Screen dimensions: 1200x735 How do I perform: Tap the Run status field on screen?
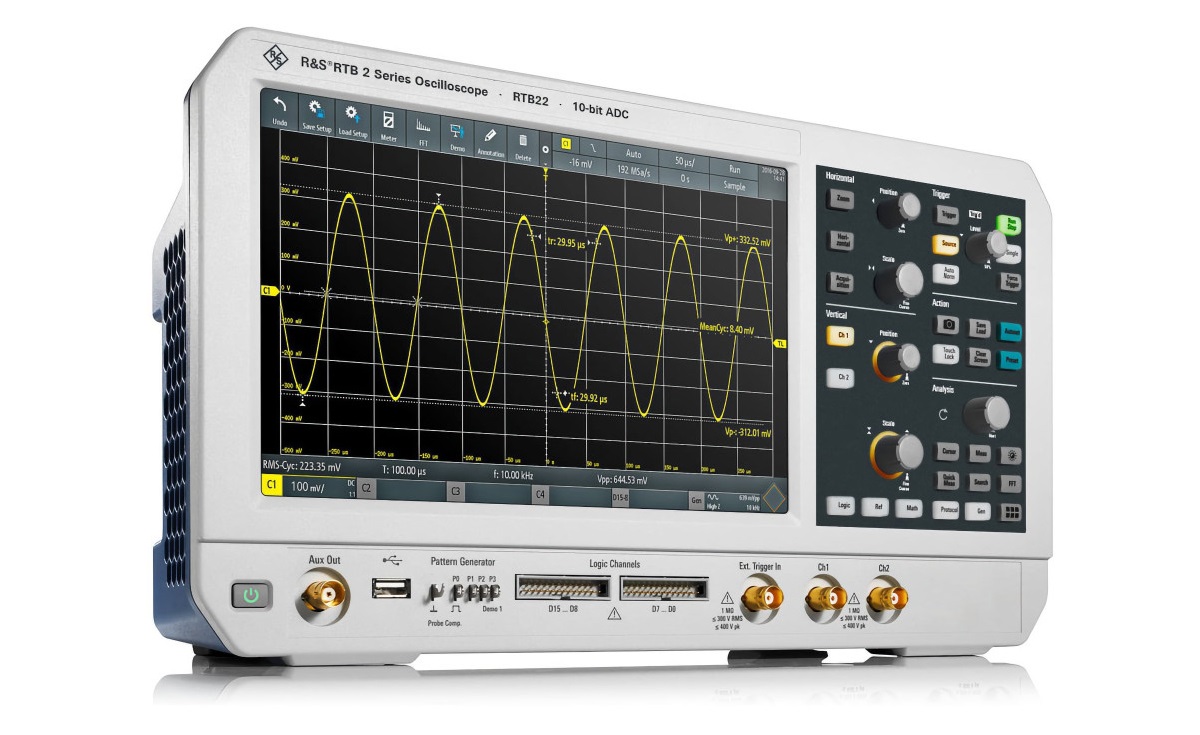click(x=735, y=169)
